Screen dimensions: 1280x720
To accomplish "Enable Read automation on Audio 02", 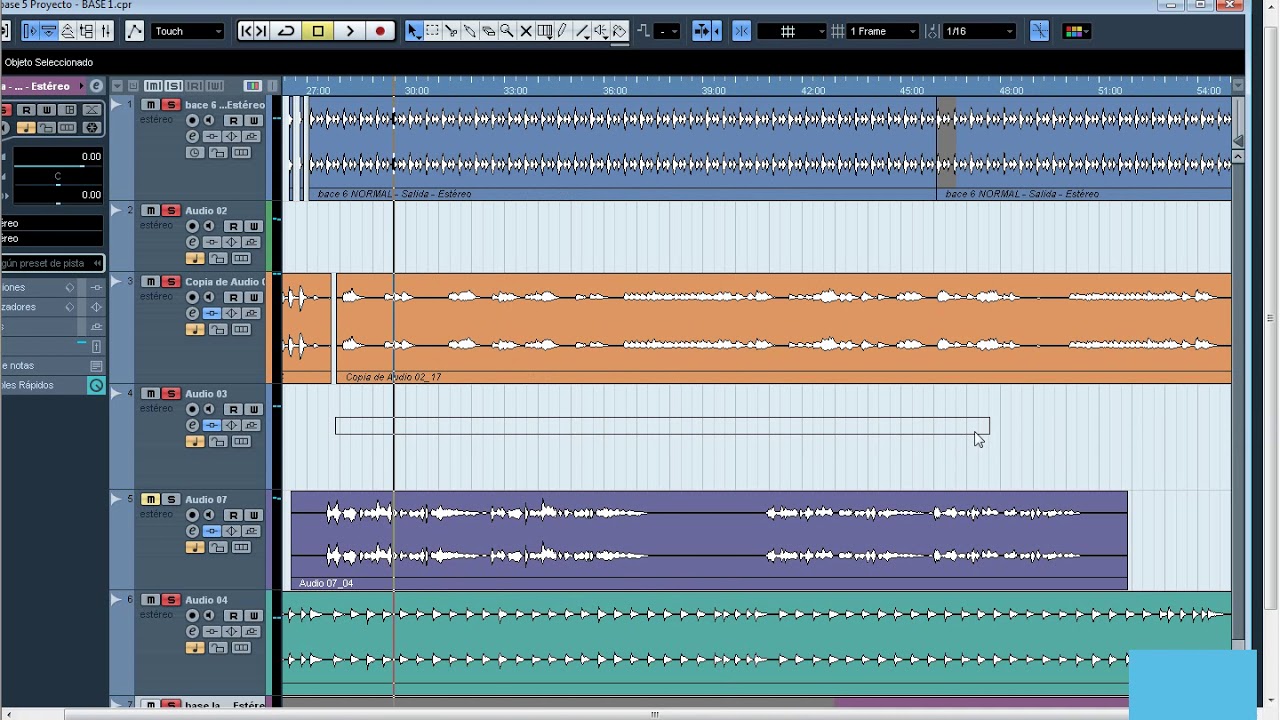I will [x=232, y=227].
